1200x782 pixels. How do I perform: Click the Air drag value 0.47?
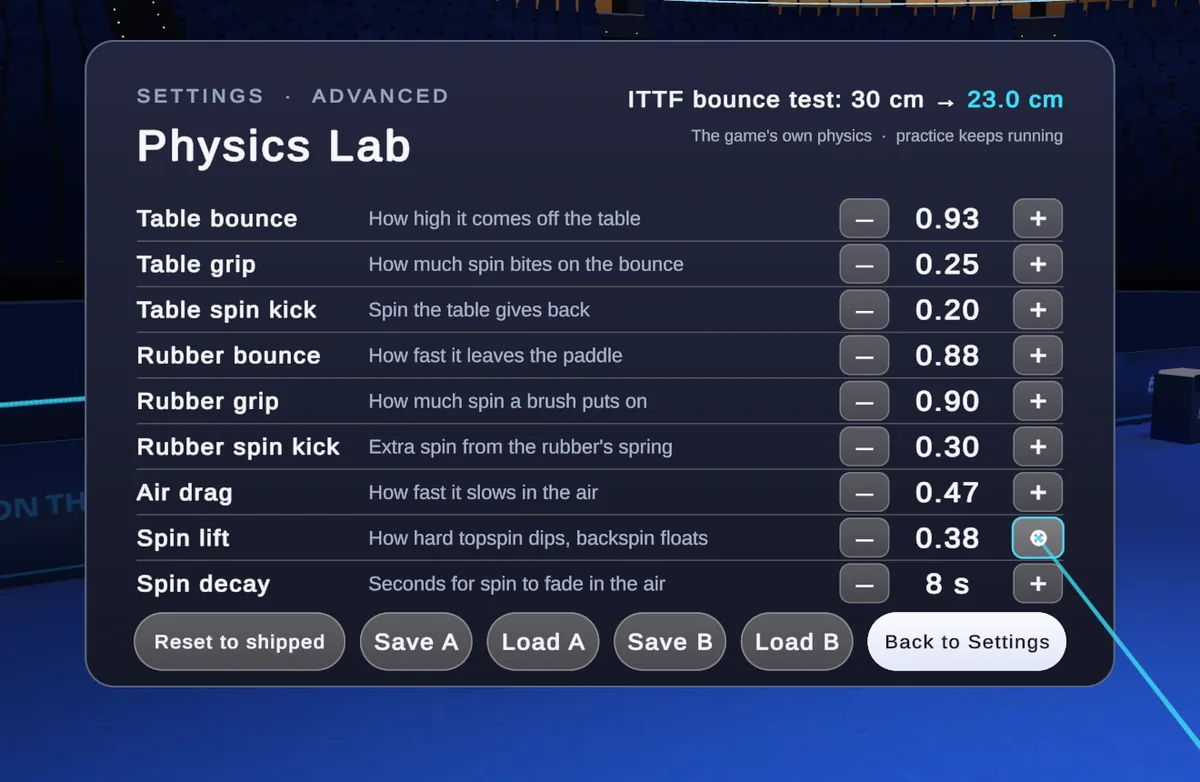point(947,493)
